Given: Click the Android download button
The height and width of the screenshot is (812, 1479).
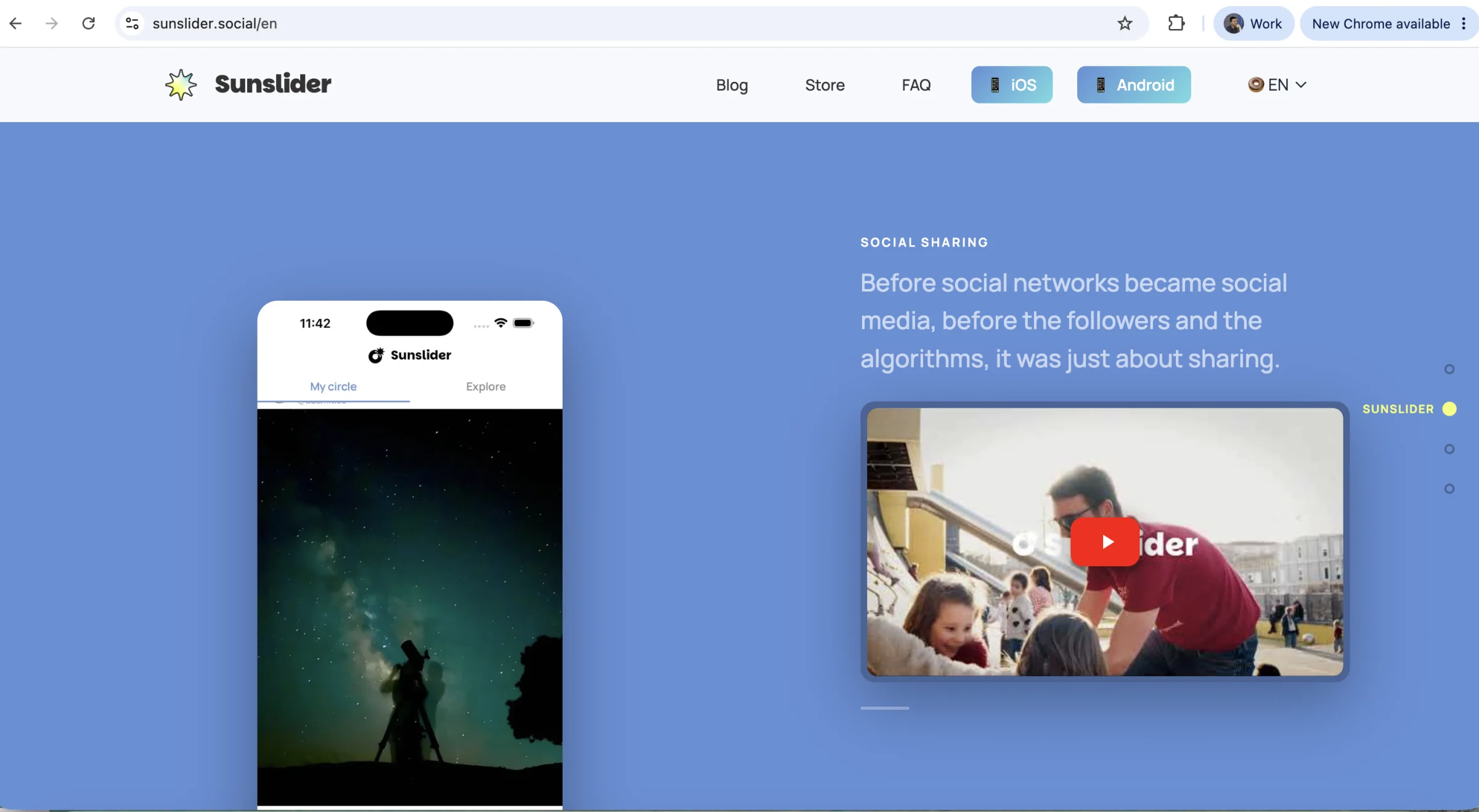Looking at the screenshot, I should (1134, 85).
